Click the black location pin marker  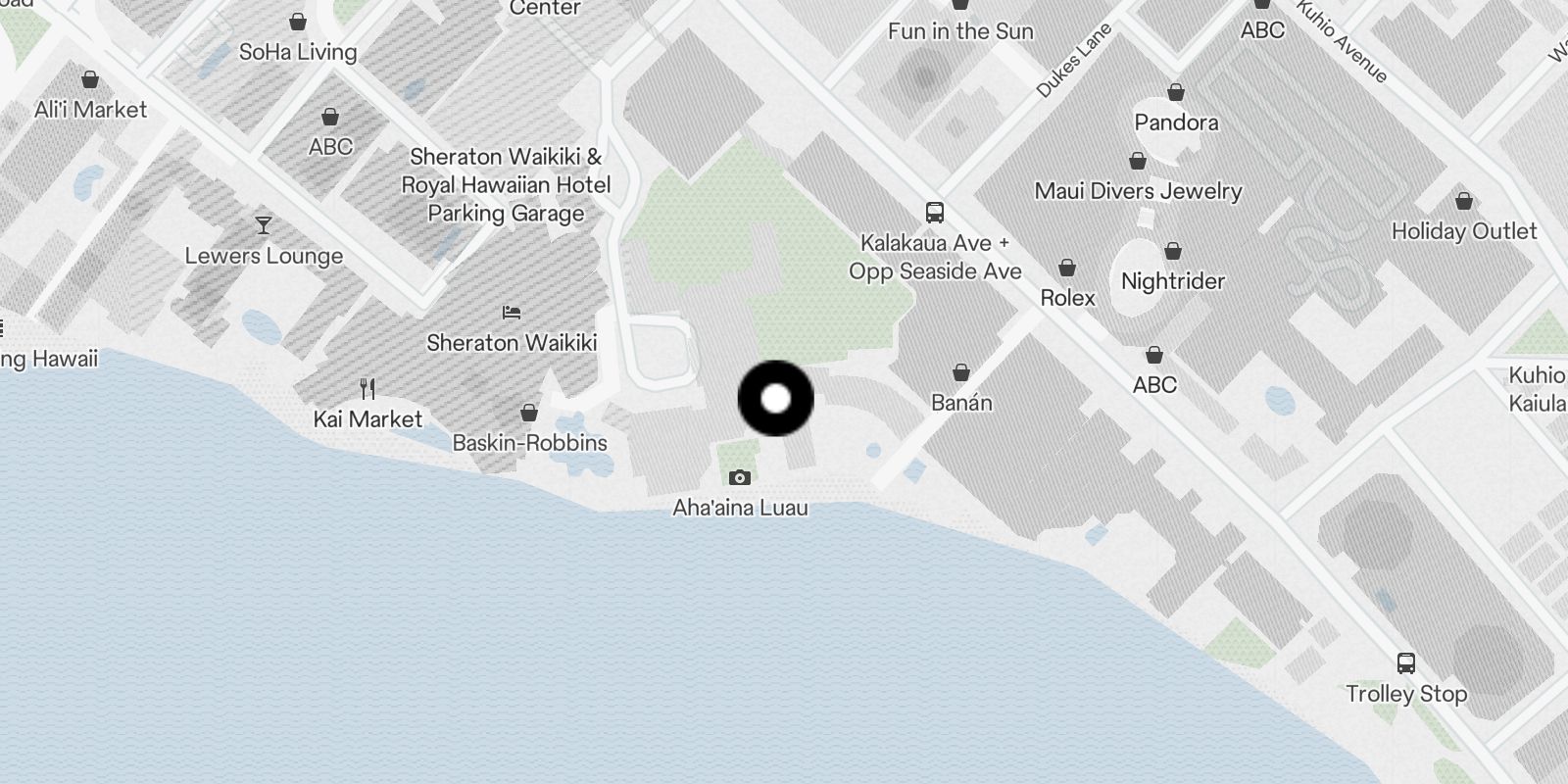775,398
